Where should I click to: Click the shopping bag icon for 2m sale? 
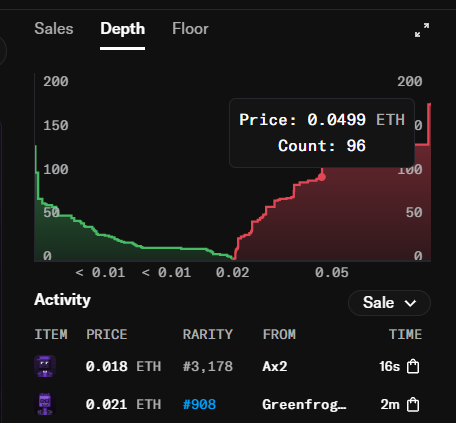coord(413,404)
